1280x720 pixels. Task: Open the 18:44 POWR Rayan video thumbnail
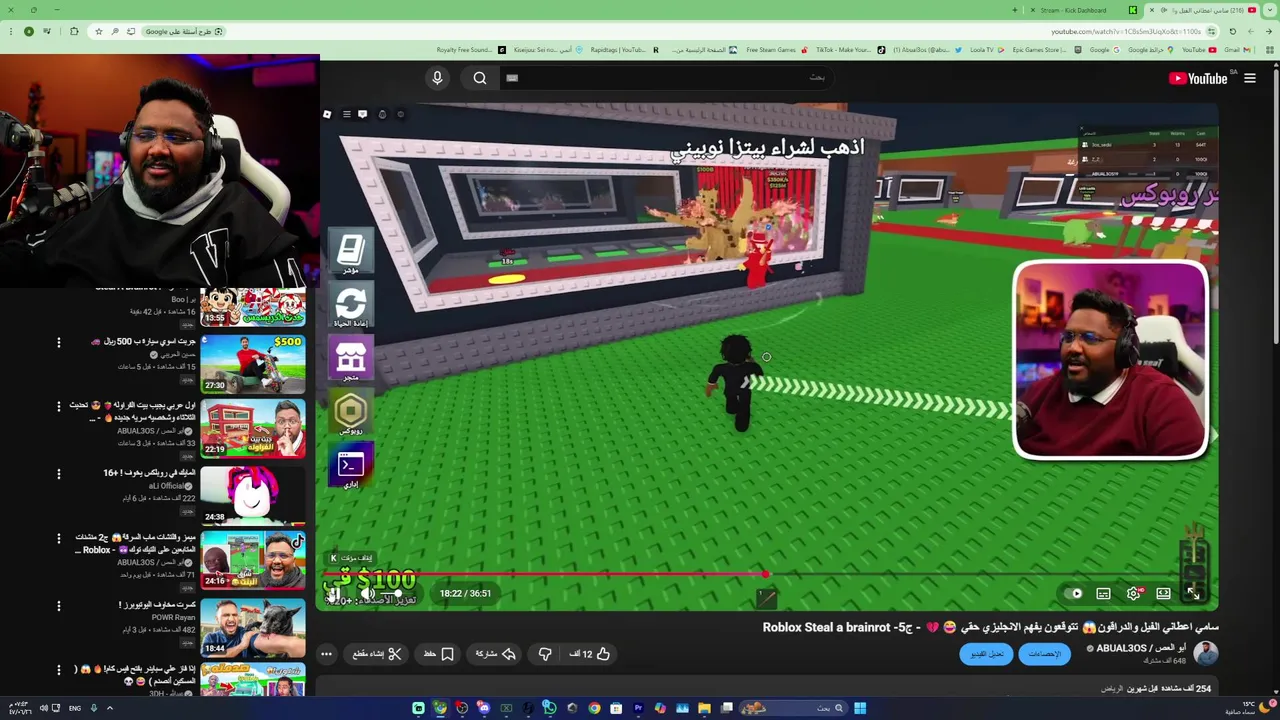pos(253,626)
